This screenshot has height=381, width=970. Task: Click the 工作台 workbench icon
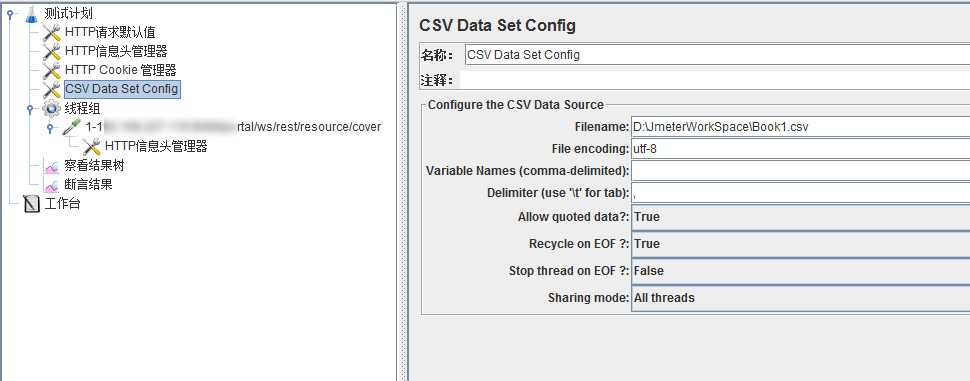pyautogui.click(x=31, y=203)
